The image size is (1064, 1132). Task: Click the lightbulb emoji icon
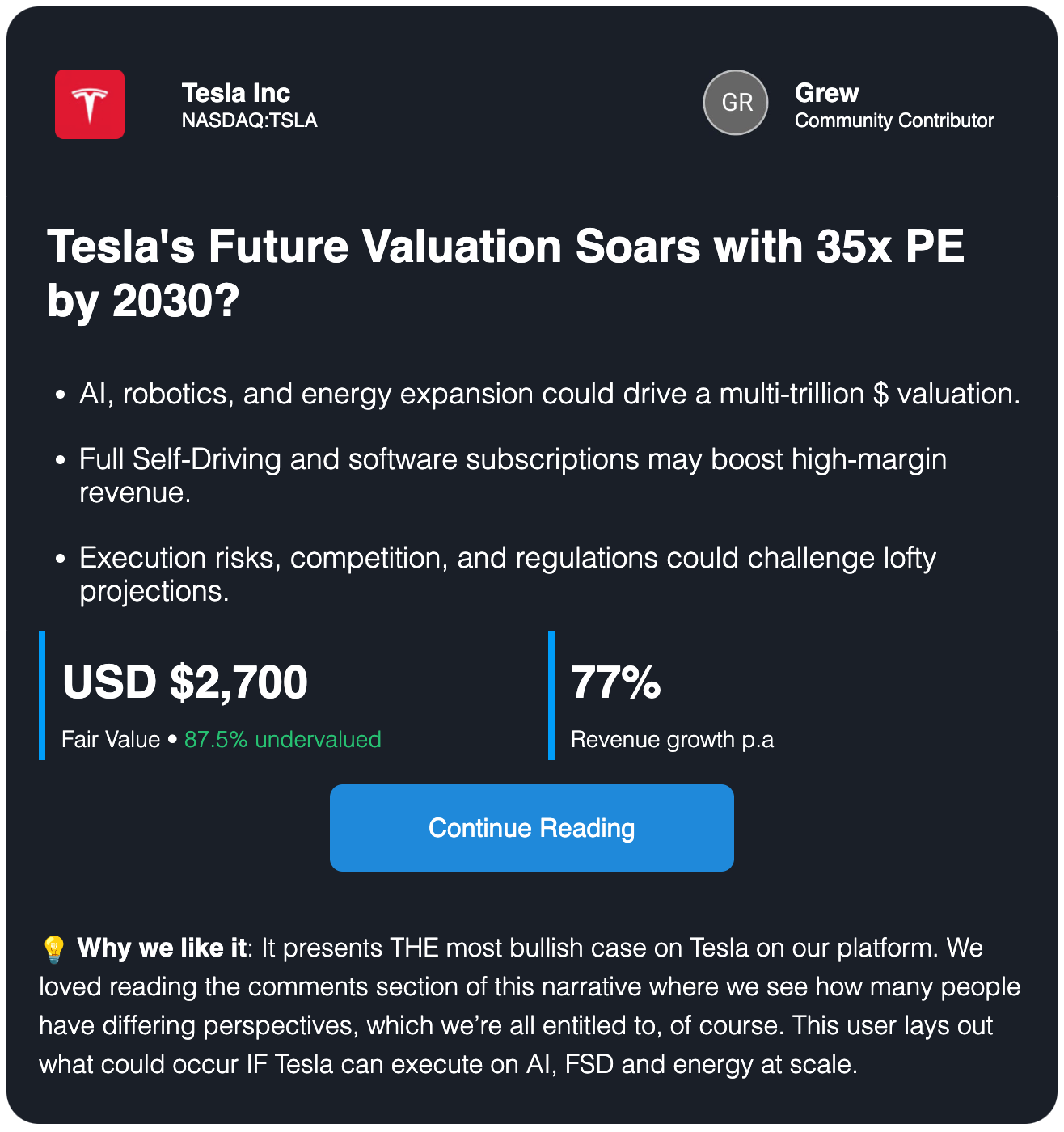tap(53, 948)
